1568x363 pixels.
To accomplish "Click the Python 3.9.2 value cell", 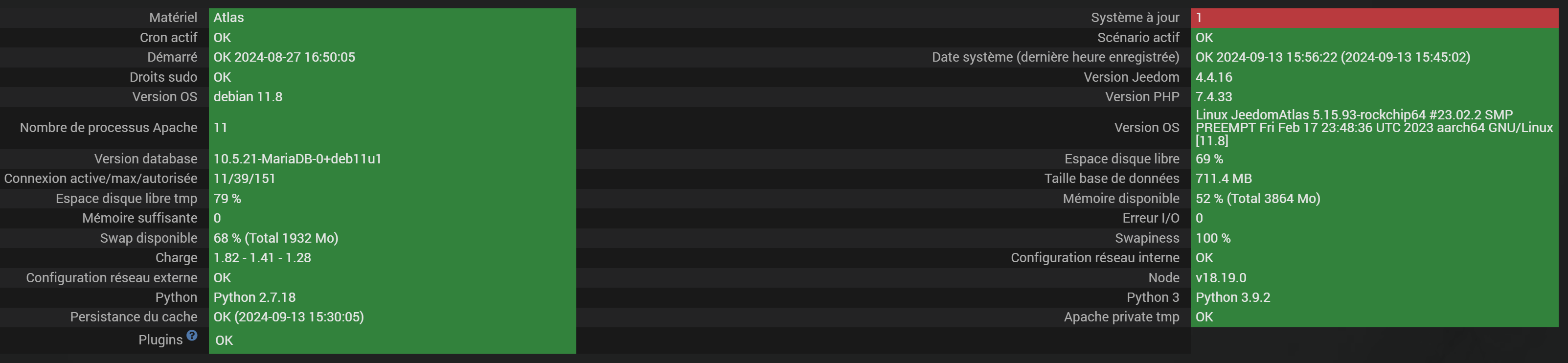I will pos(1374,297).
